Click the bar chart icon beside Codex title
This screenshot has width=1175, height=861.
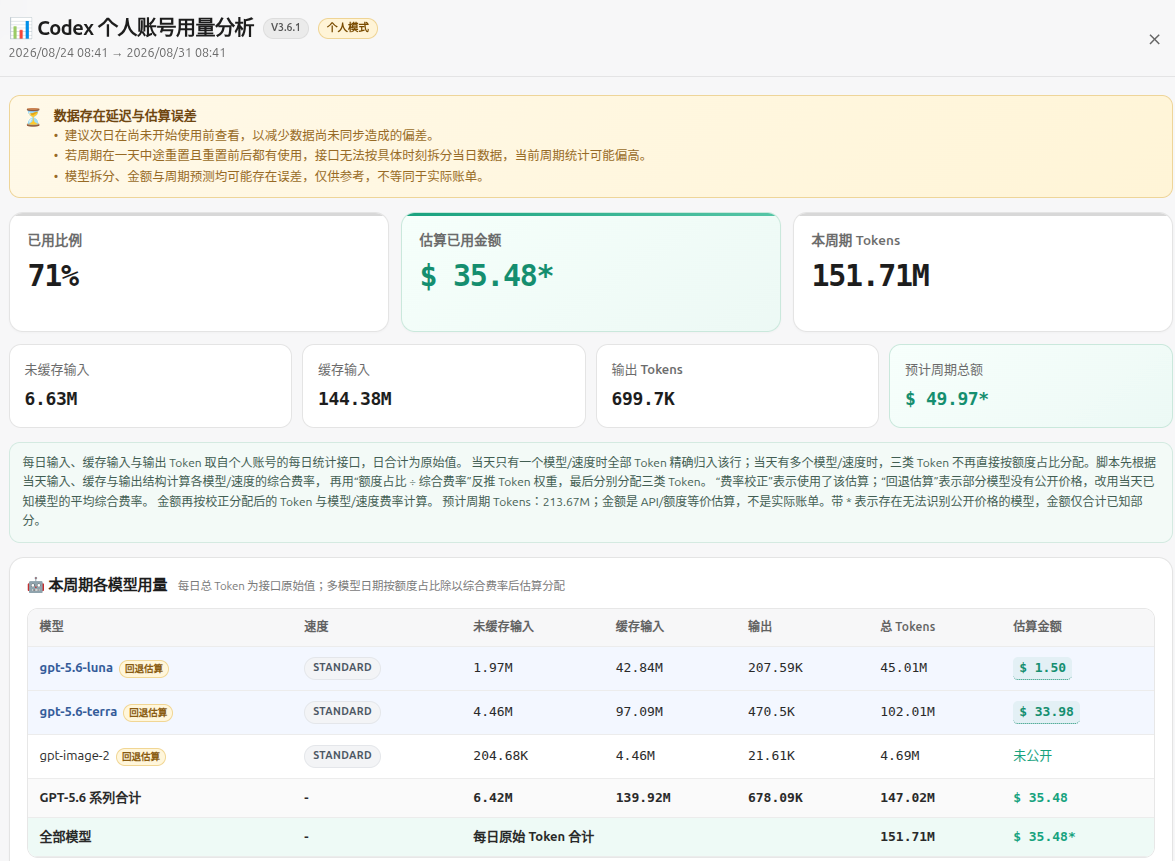(x=20, y=28)
